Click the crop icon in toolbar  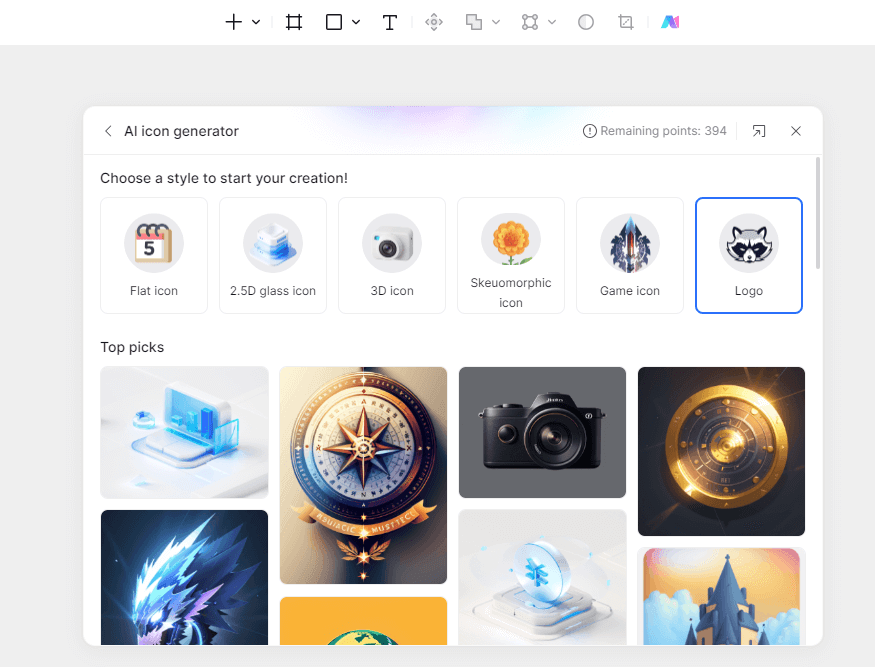[626, 22]
